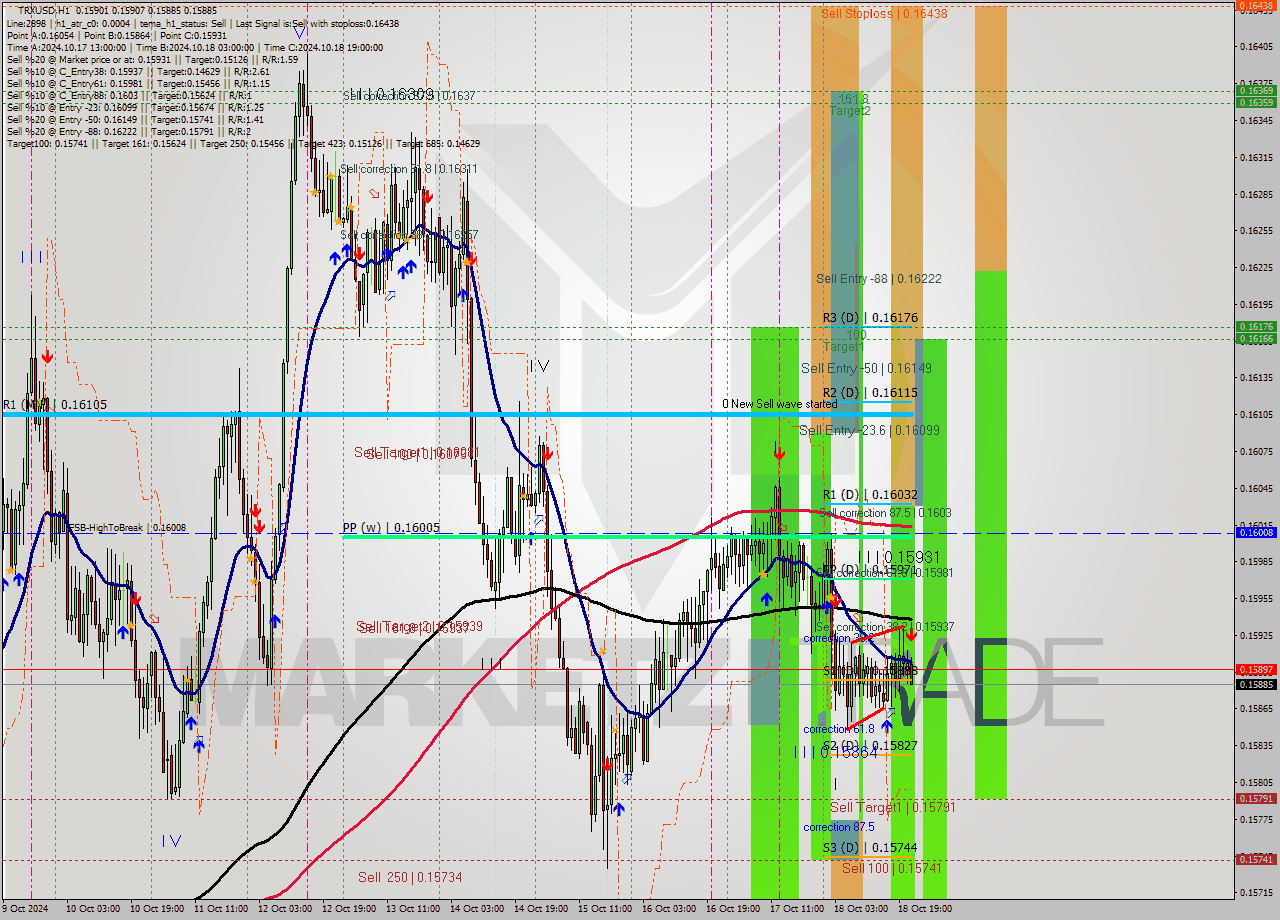Select the dark 0.16008 price axis tag
Viewport: 1280px width, 920px height.
click(x=1256, y=533)
